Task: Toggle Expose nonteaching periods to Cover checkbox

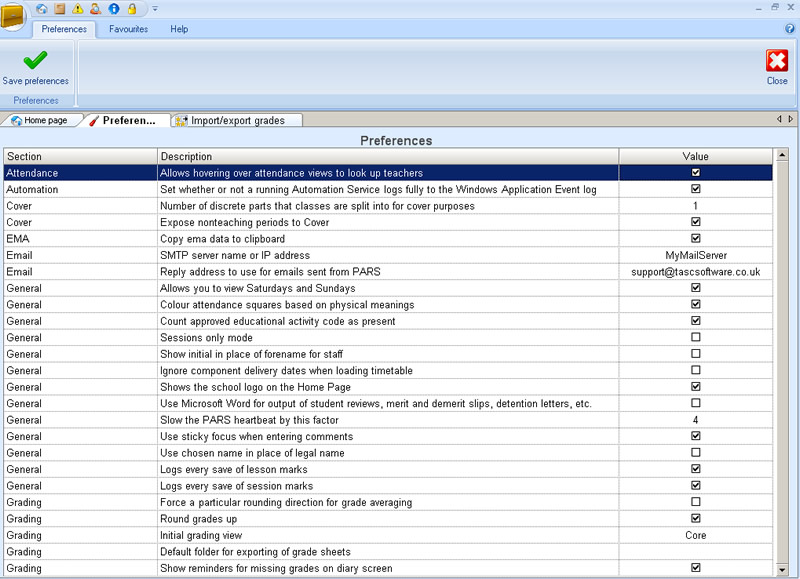Action: pyautogui.click(x=695, y=221)
